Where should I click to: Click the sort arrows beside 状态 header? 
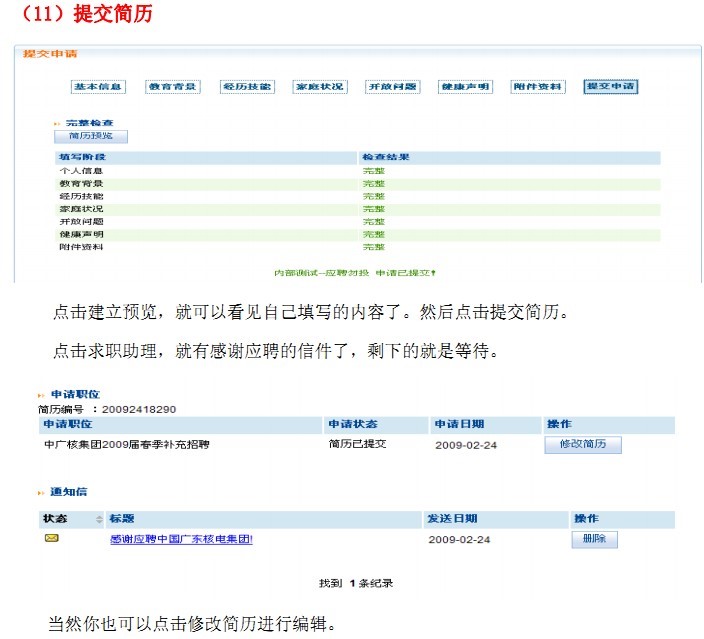pyautogui.click(x=99, y=519)
